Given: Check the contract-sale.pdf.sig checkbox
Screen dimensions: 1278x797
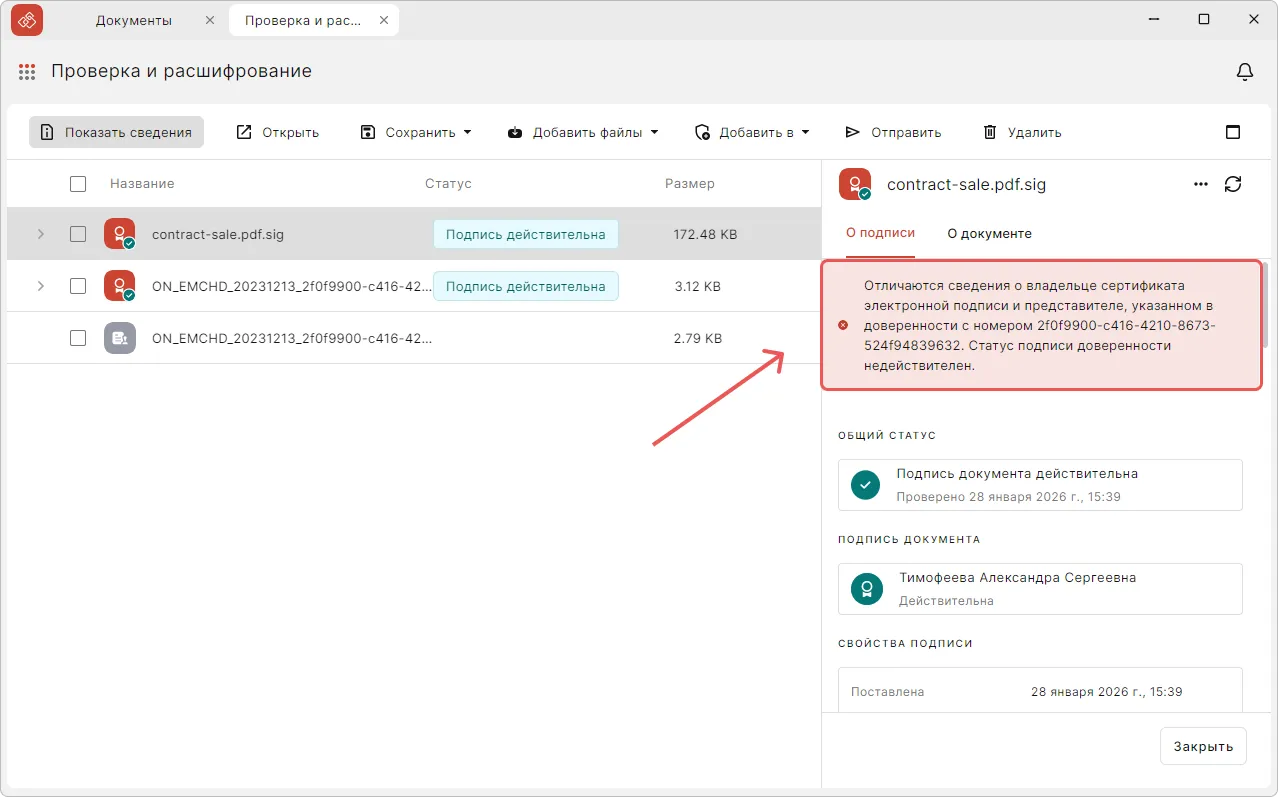Looking at the screenshot, I should point(78,234).
